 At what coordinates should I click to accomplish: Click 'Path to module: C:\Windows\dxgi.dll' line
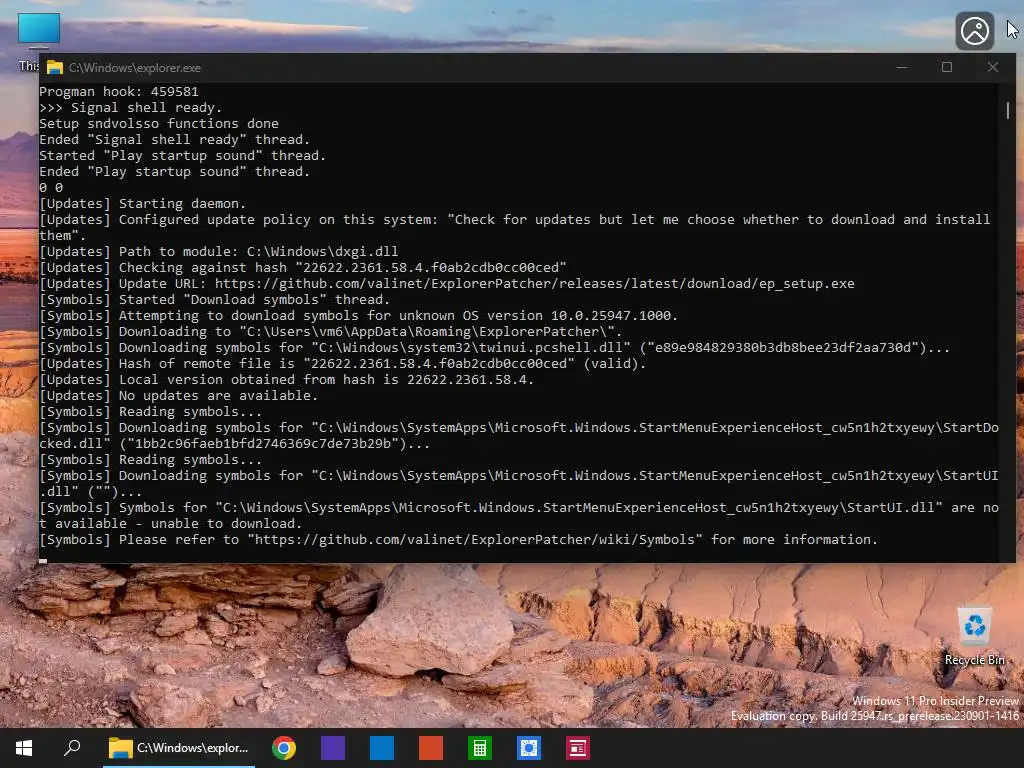click(x=219, y=251)
